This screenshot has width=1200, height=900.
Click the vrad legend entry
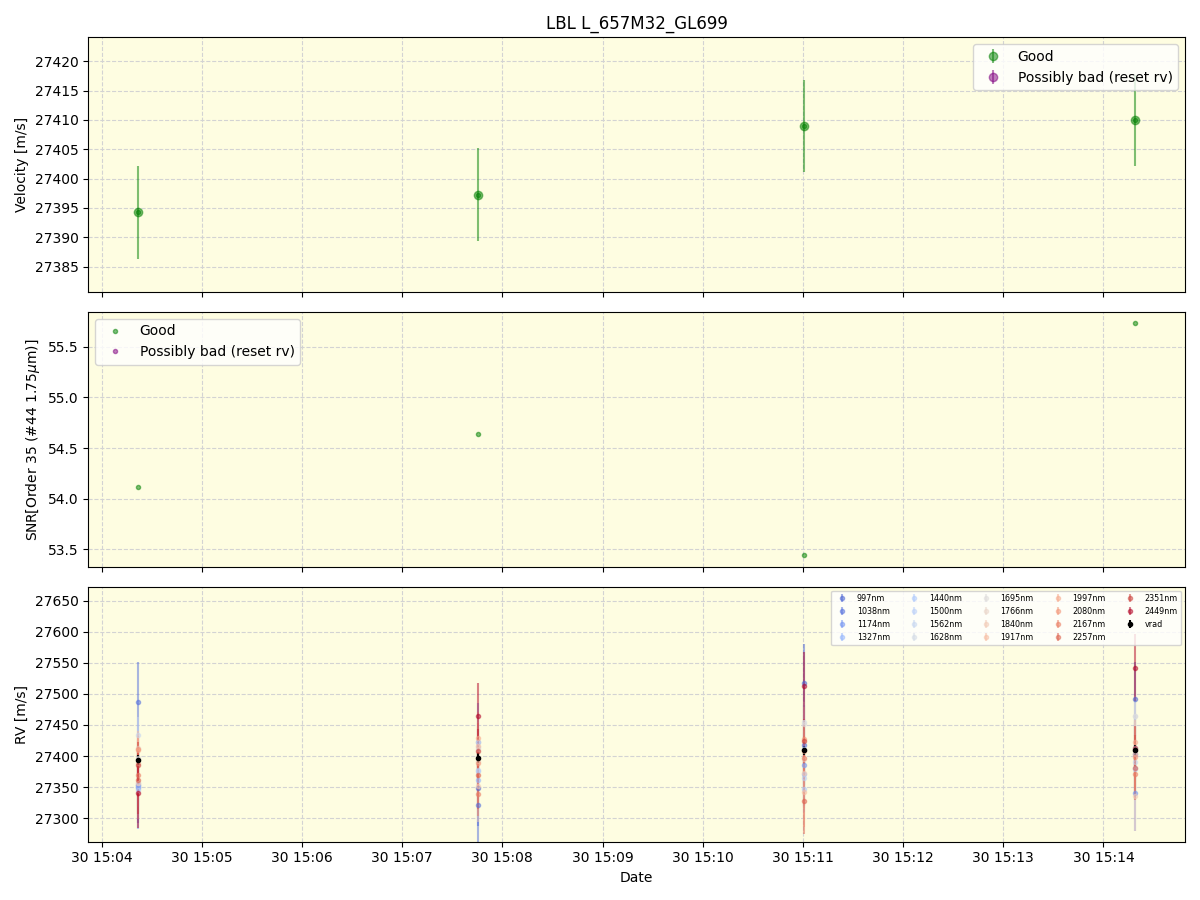click(1145, 624)
